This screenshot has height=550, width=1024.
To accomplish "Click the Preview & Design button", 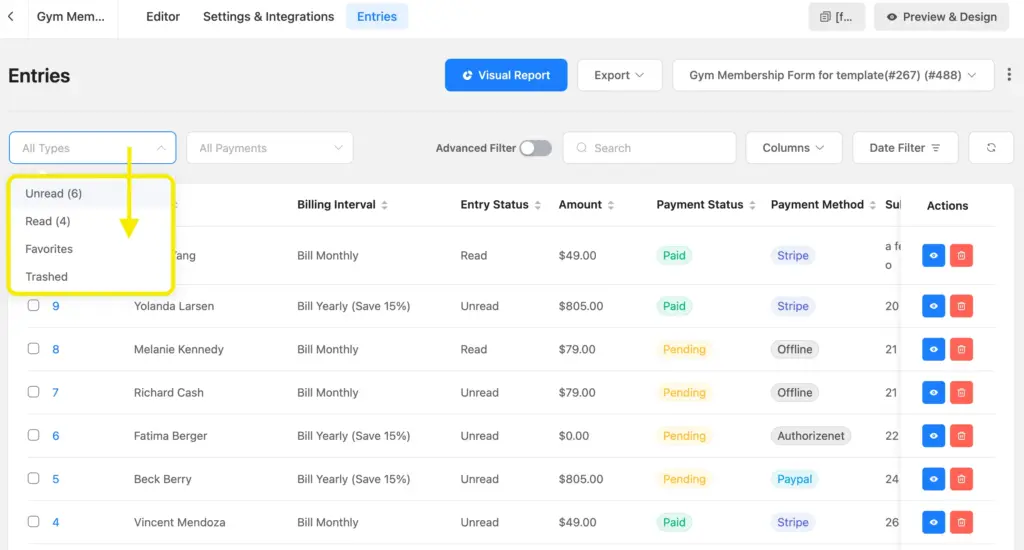I will 941,17.
